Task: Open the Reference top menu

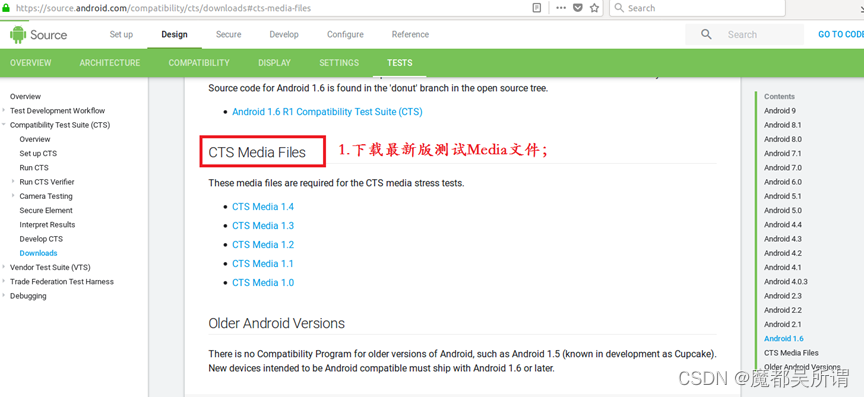Action: 410,34
